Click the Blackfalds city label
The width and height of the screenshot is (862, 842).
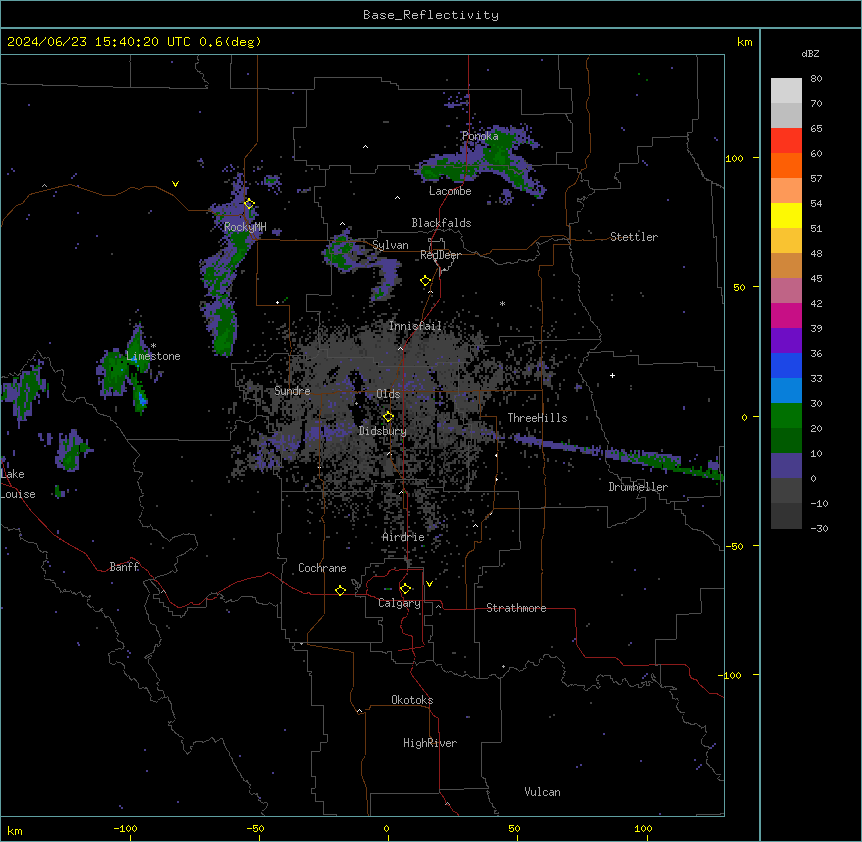pos(441,223)
